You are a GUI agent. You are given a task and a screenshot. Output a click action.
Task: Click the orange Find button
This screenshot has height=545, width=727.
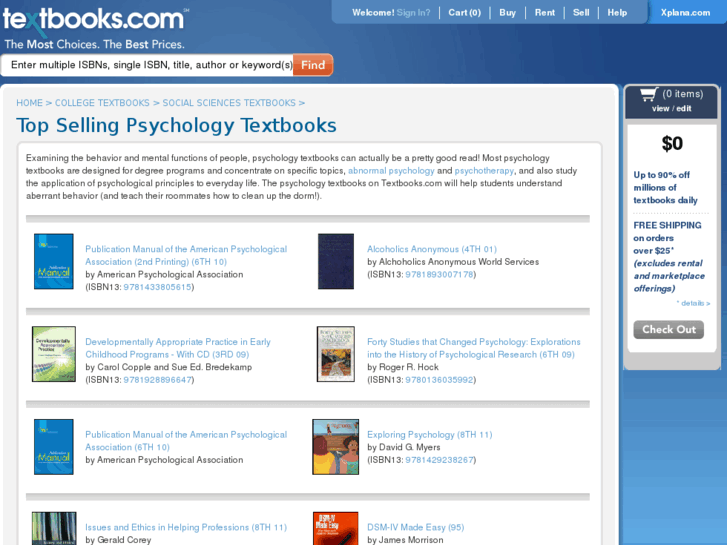(313, 65)
